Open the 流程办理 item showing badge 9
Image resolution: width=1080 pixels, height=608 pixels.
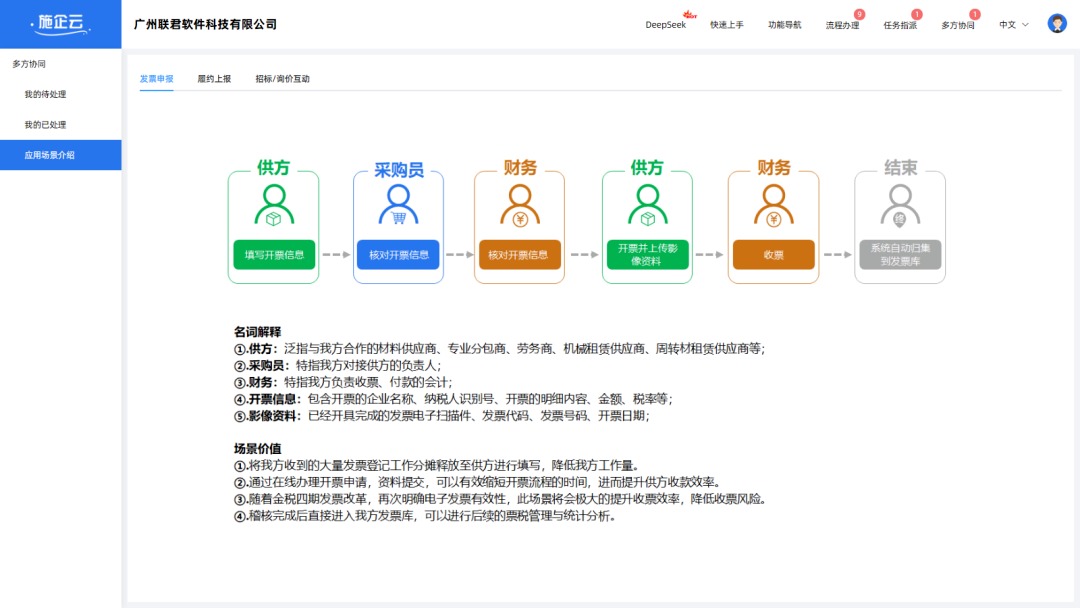click(844, 24)
